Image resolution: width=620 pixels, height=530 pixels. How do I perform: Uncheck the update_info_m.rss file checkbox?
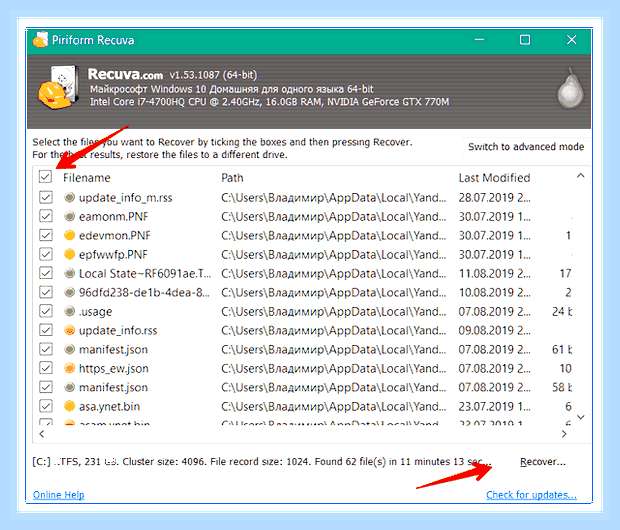point(46,197)
